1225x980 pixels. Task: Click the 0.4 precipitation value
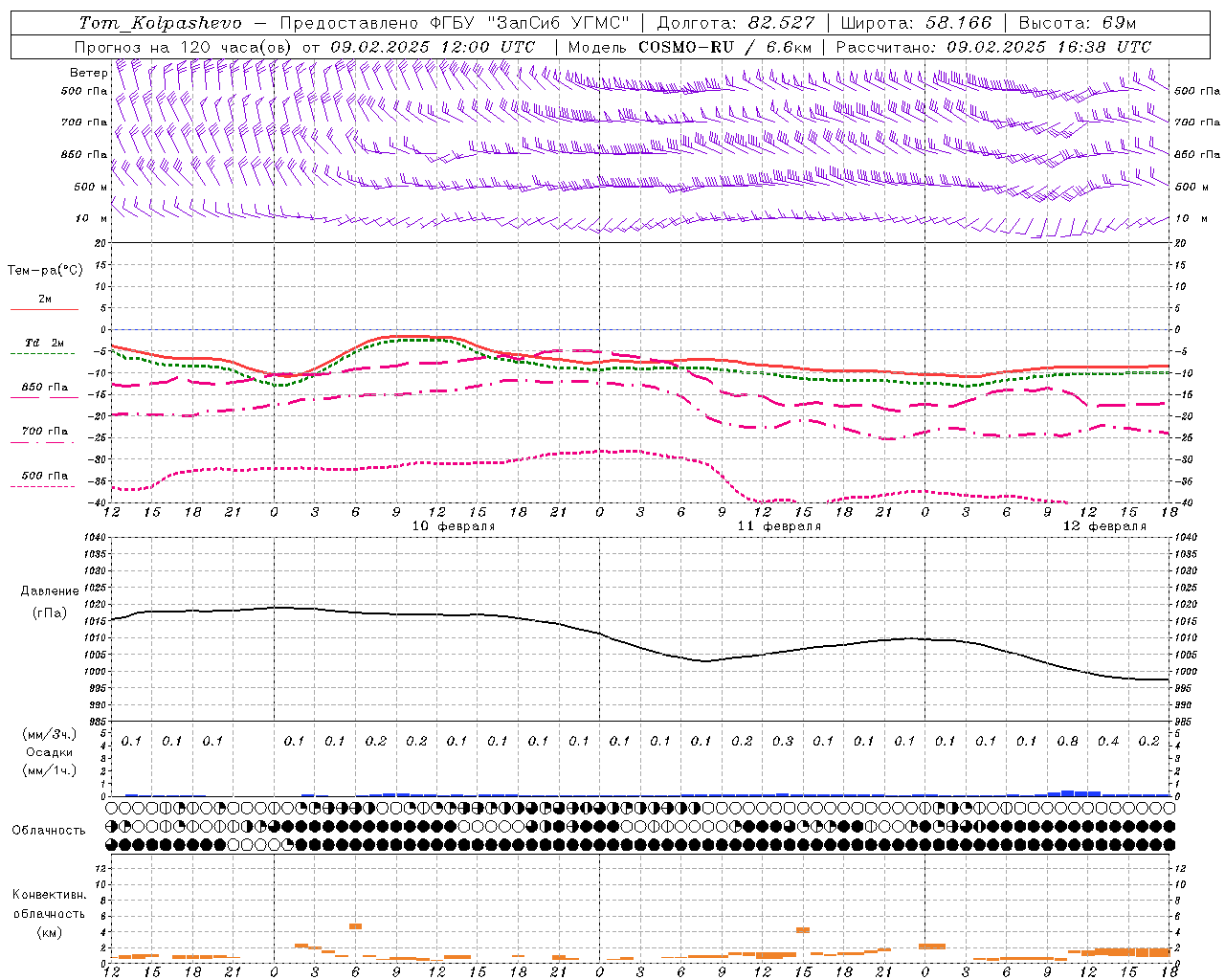point(1108,741)
